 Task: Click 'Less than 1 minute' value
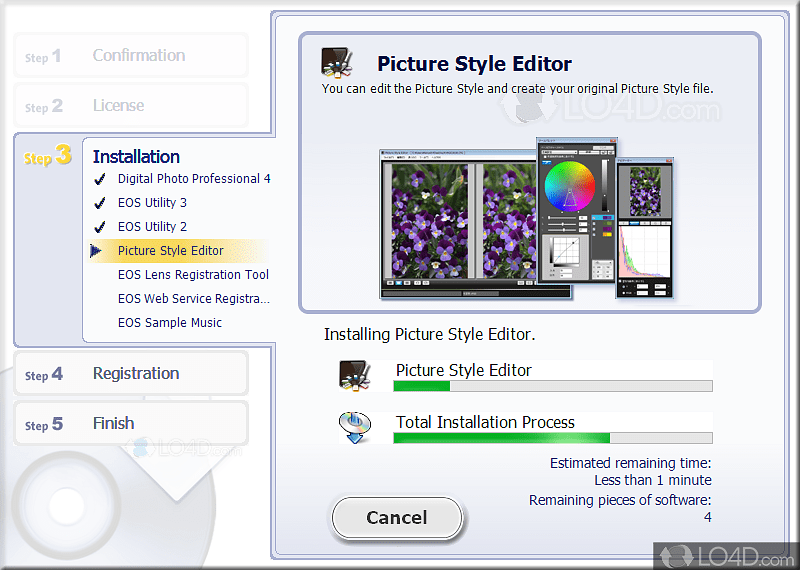point(653,480)
